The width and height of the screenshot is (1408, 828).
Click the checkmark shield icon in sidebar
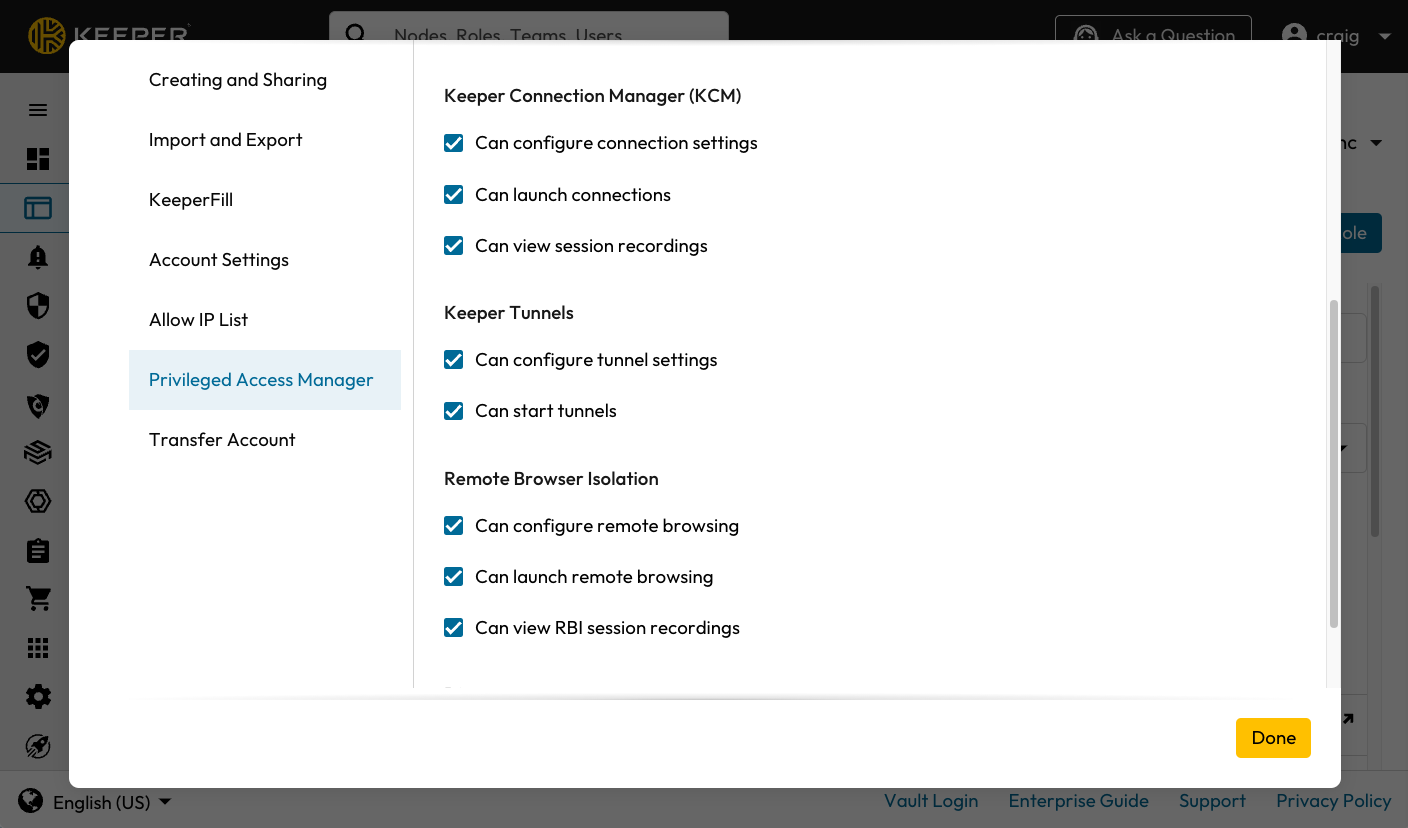(38, 355)
